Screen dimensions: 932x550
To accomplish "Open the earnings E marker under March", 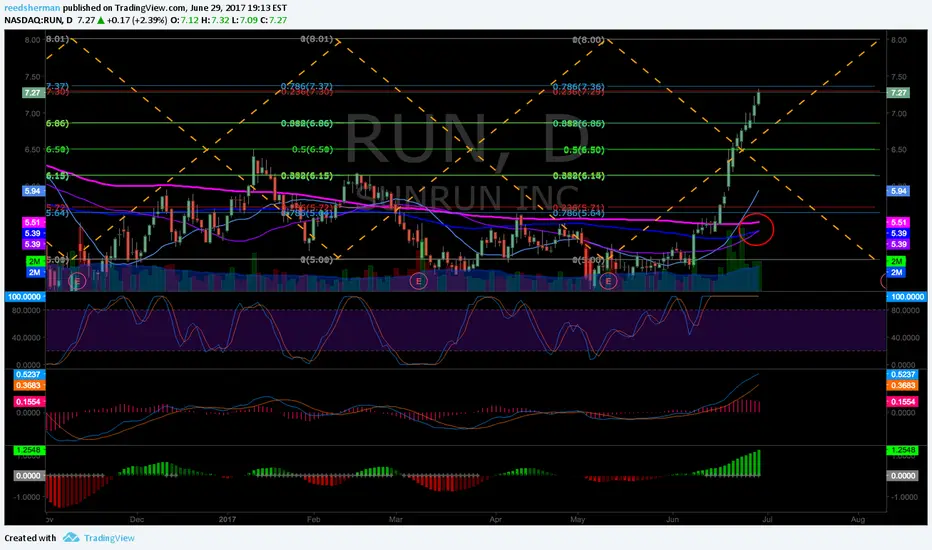I will click(419, 281).
